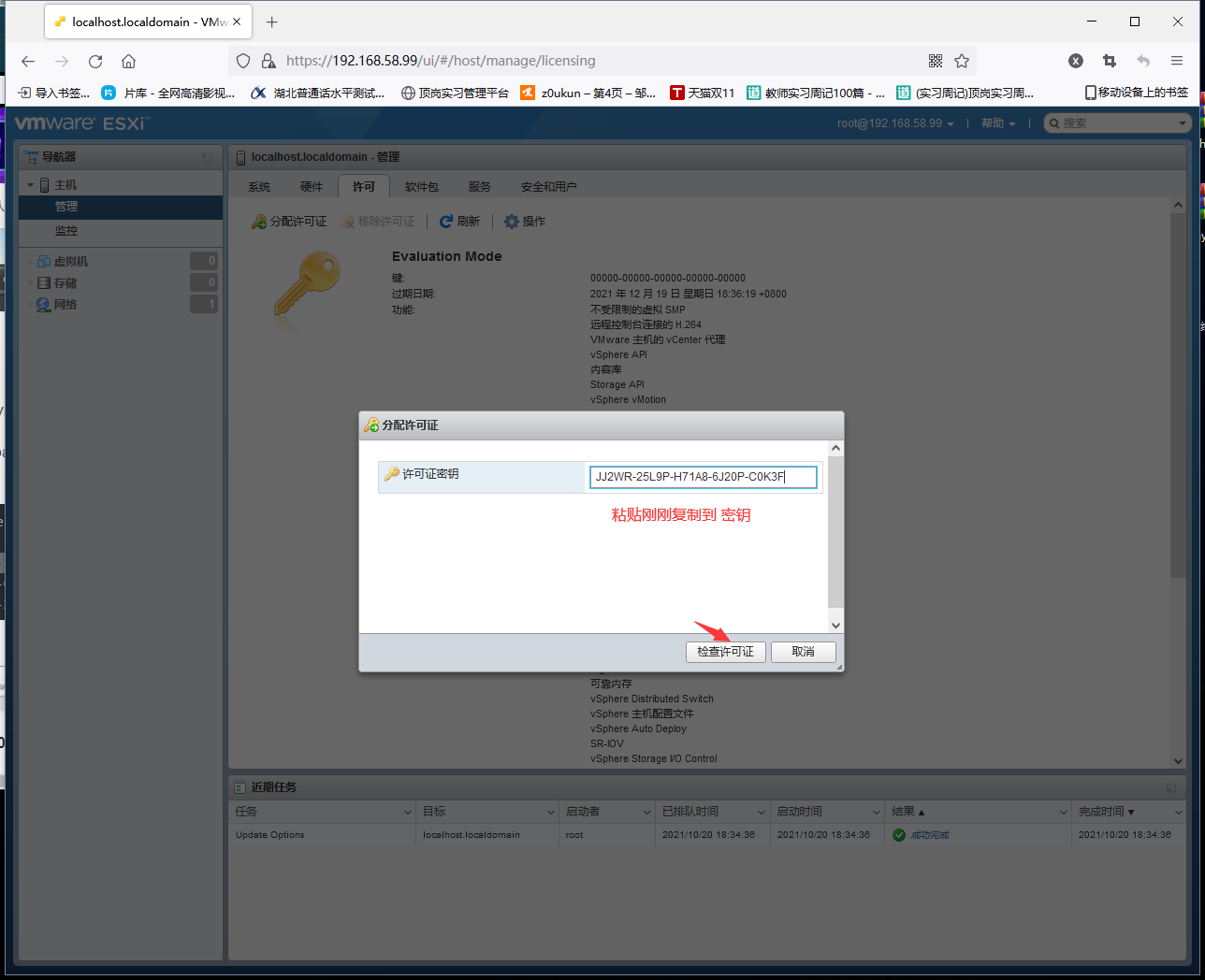This screenshot has height=980, width=1205.
Task: Open the 启动时间 column dropdown arrow
Action: click(x=876, y=812)
